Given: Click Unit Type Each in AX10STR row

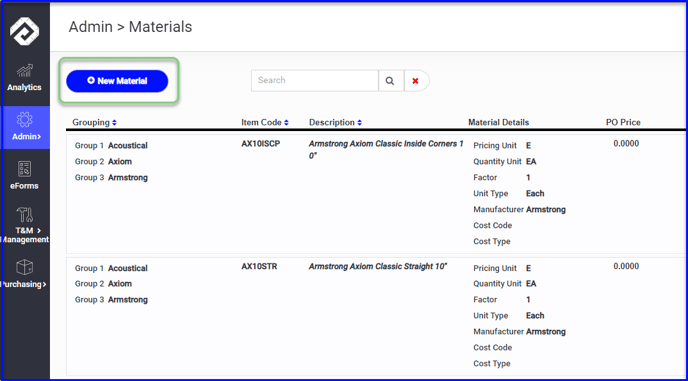Looking at the screenshot, I should [x=509, y=315].
